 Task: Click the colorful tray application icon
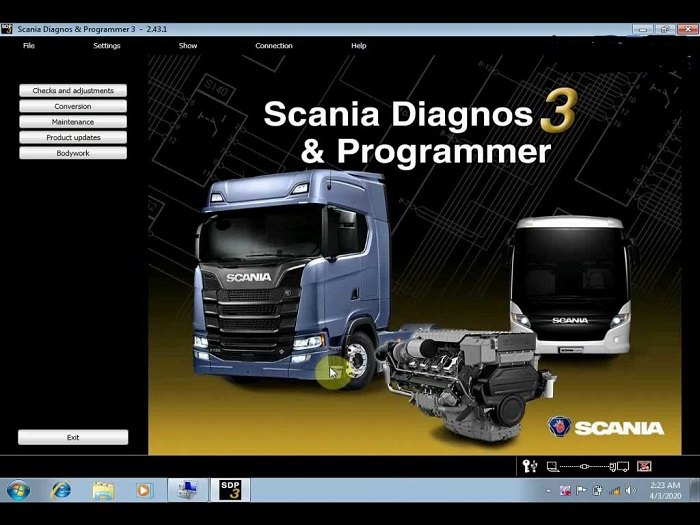tap(565, 491)
